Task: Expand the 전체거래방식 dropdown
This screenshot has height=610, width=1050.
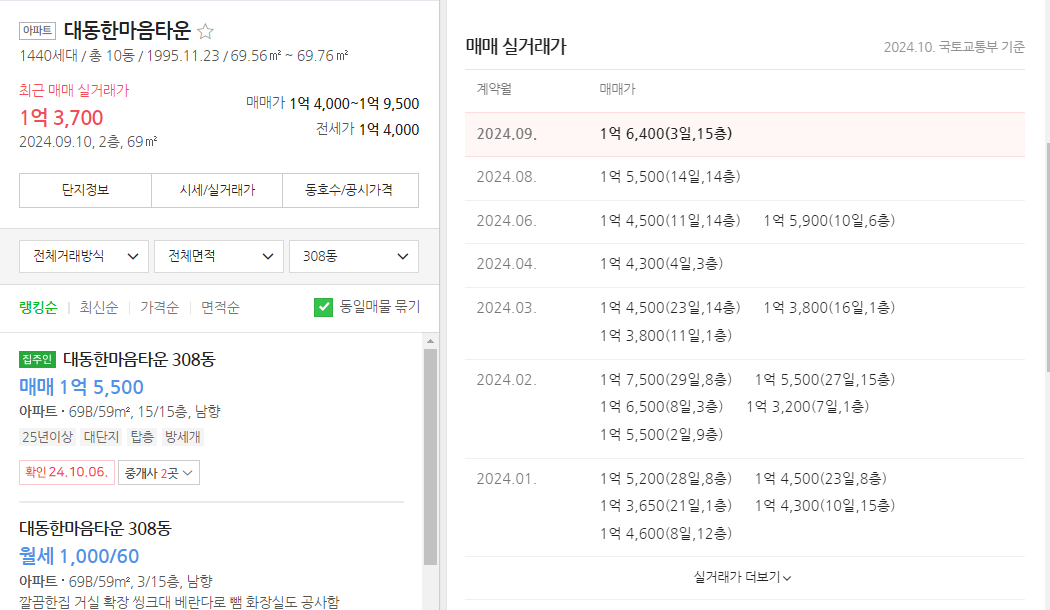Action: [84, 256]
